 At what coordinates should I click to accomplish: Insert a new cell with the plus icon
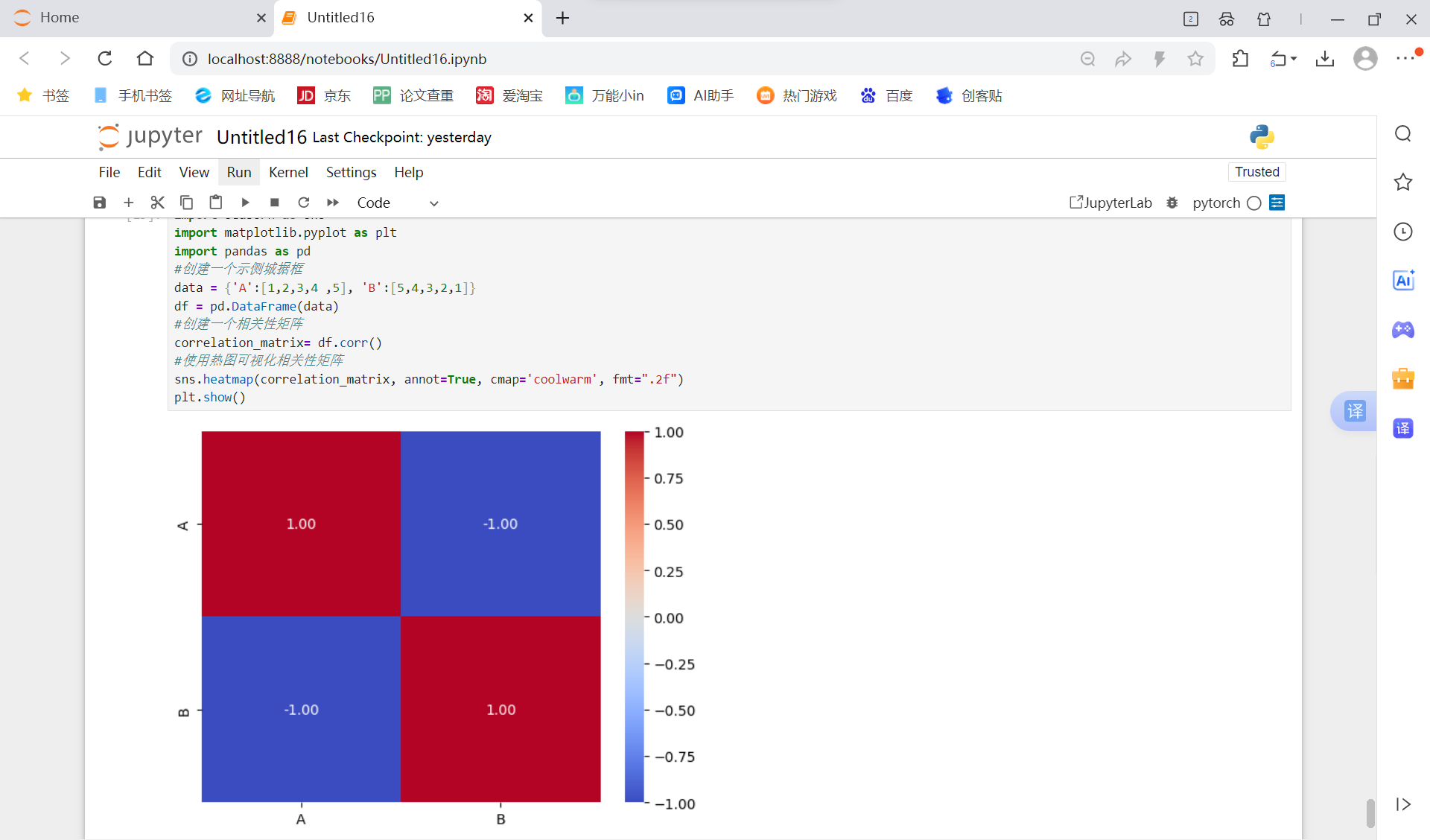point(128,203)
